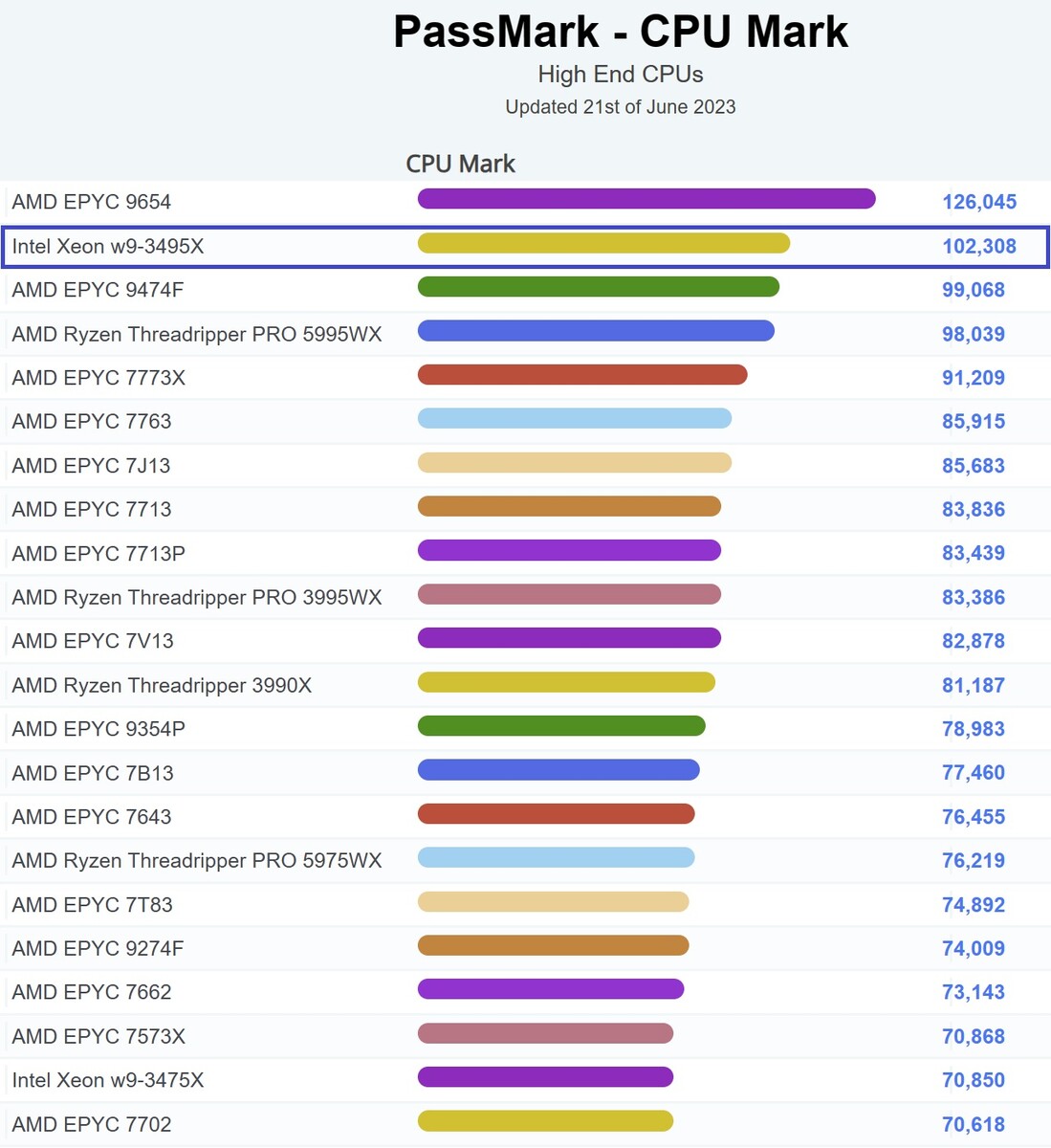Click the 83,439 score value
Viewport: 1051px width, 1148px height.
point(974,553)
